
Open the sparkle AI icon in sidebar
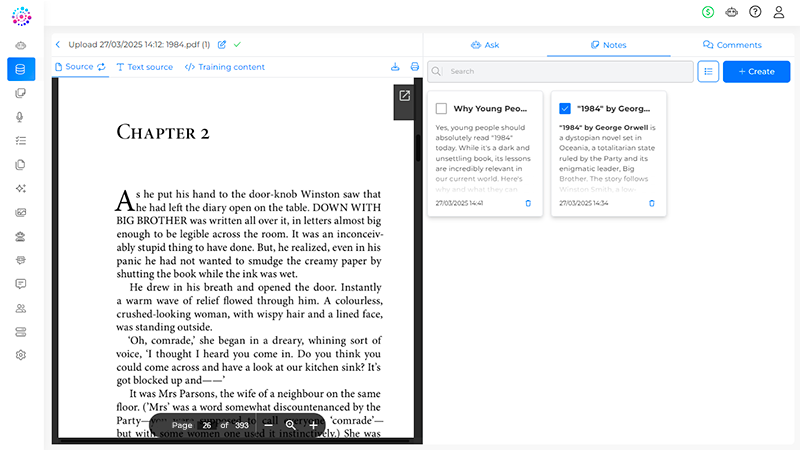[21, 188]
